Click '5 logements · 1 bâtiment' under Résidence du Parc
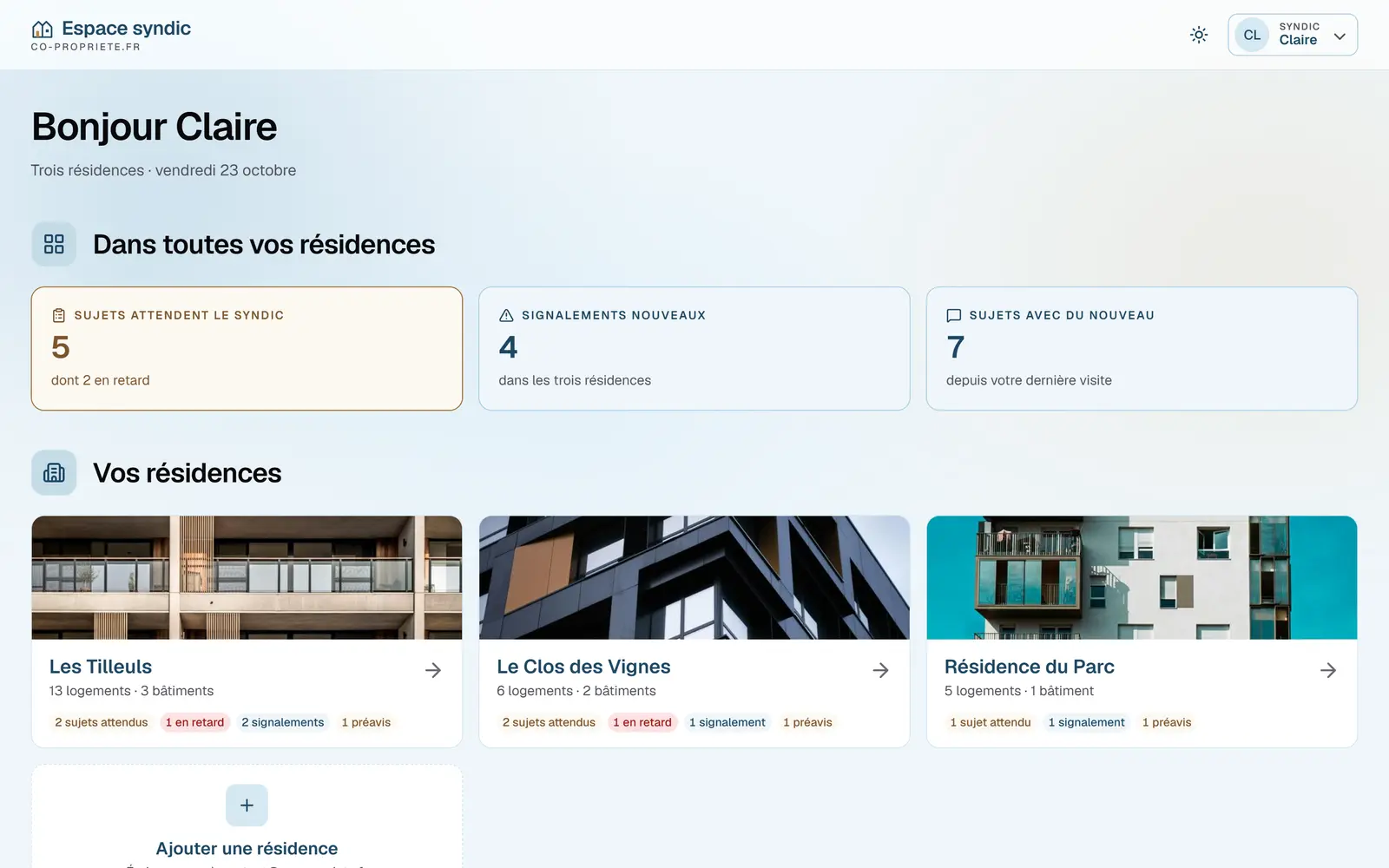 [1019, 691]
